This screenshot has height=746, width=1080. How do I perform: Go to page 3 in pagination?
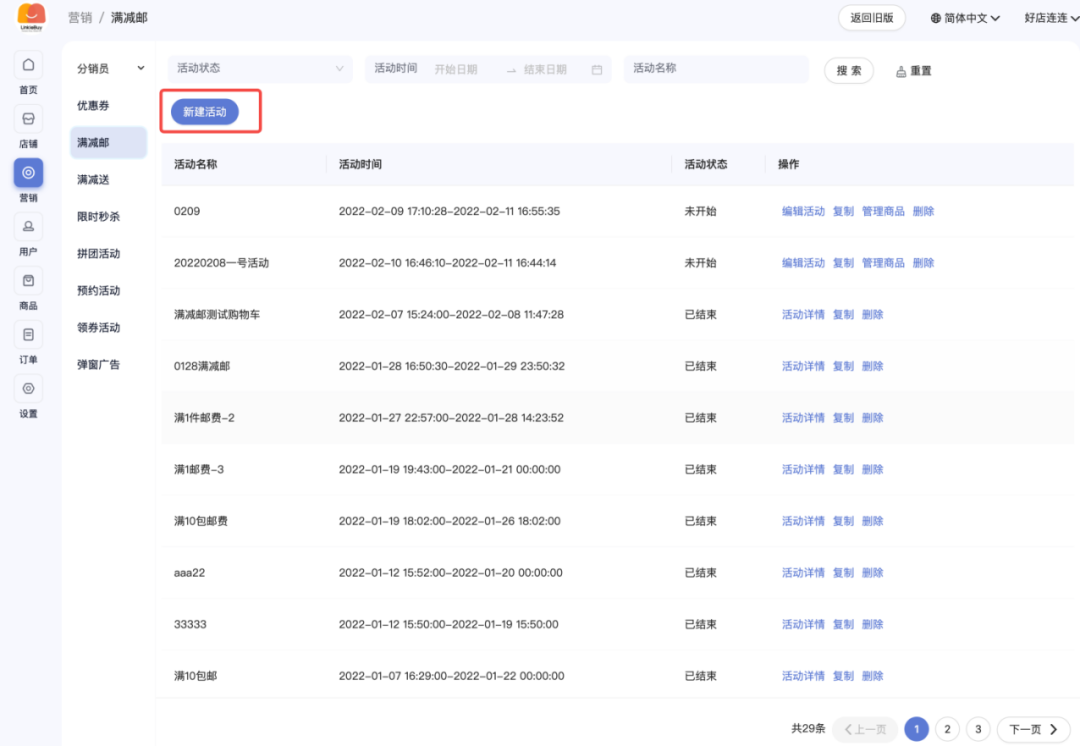point(978,729)
